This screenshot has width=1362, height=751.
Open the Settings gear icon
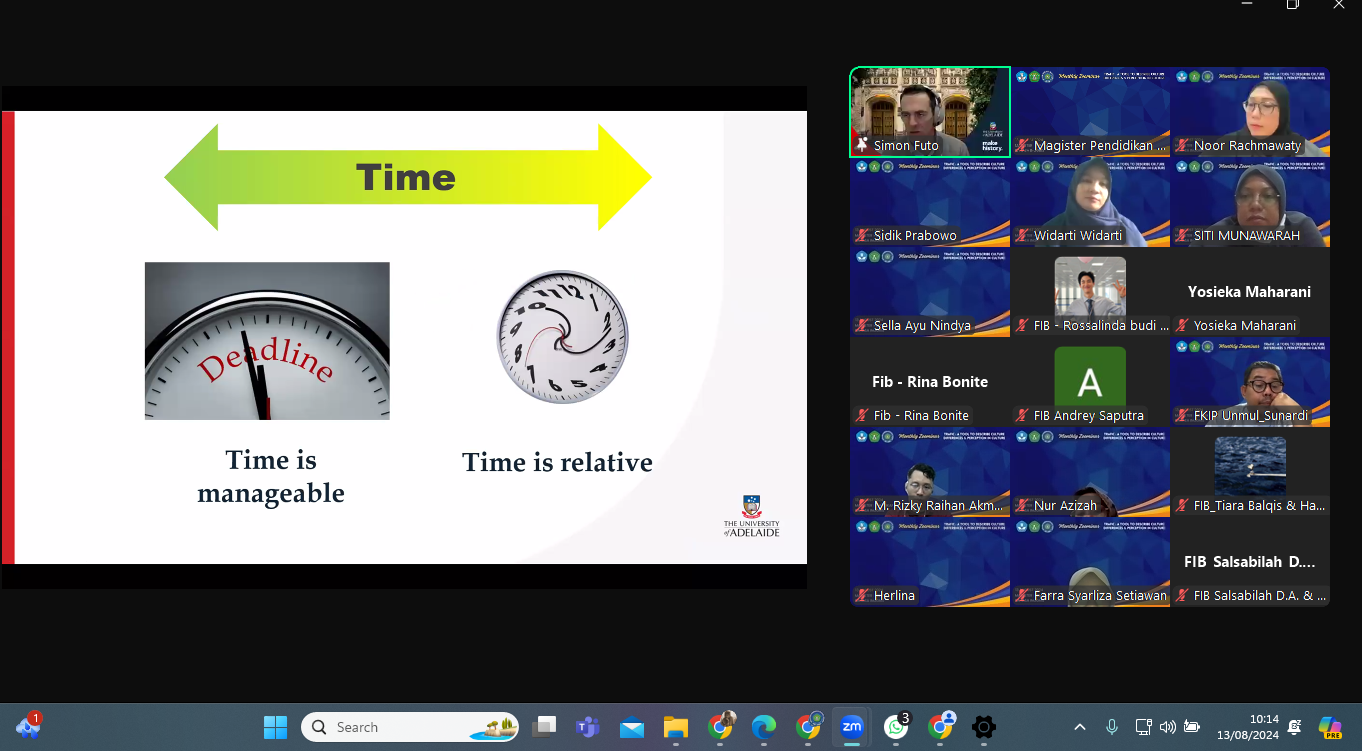point(984,727)
